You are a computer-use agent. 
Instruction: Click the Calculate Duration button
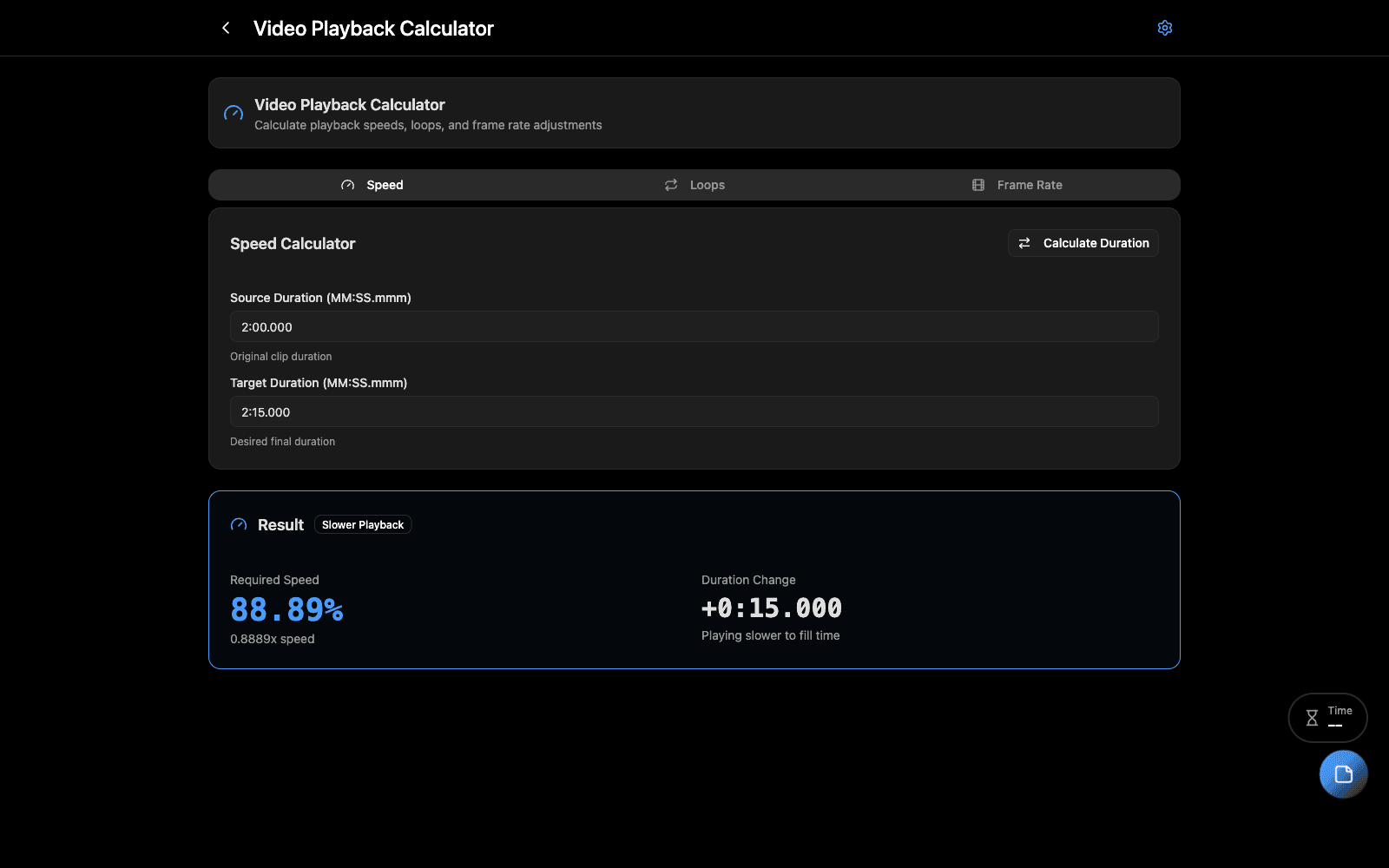1083,243
